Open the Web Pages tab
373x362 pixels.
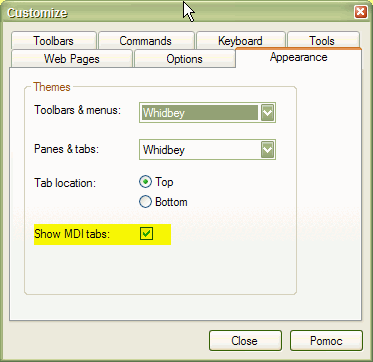72,59
